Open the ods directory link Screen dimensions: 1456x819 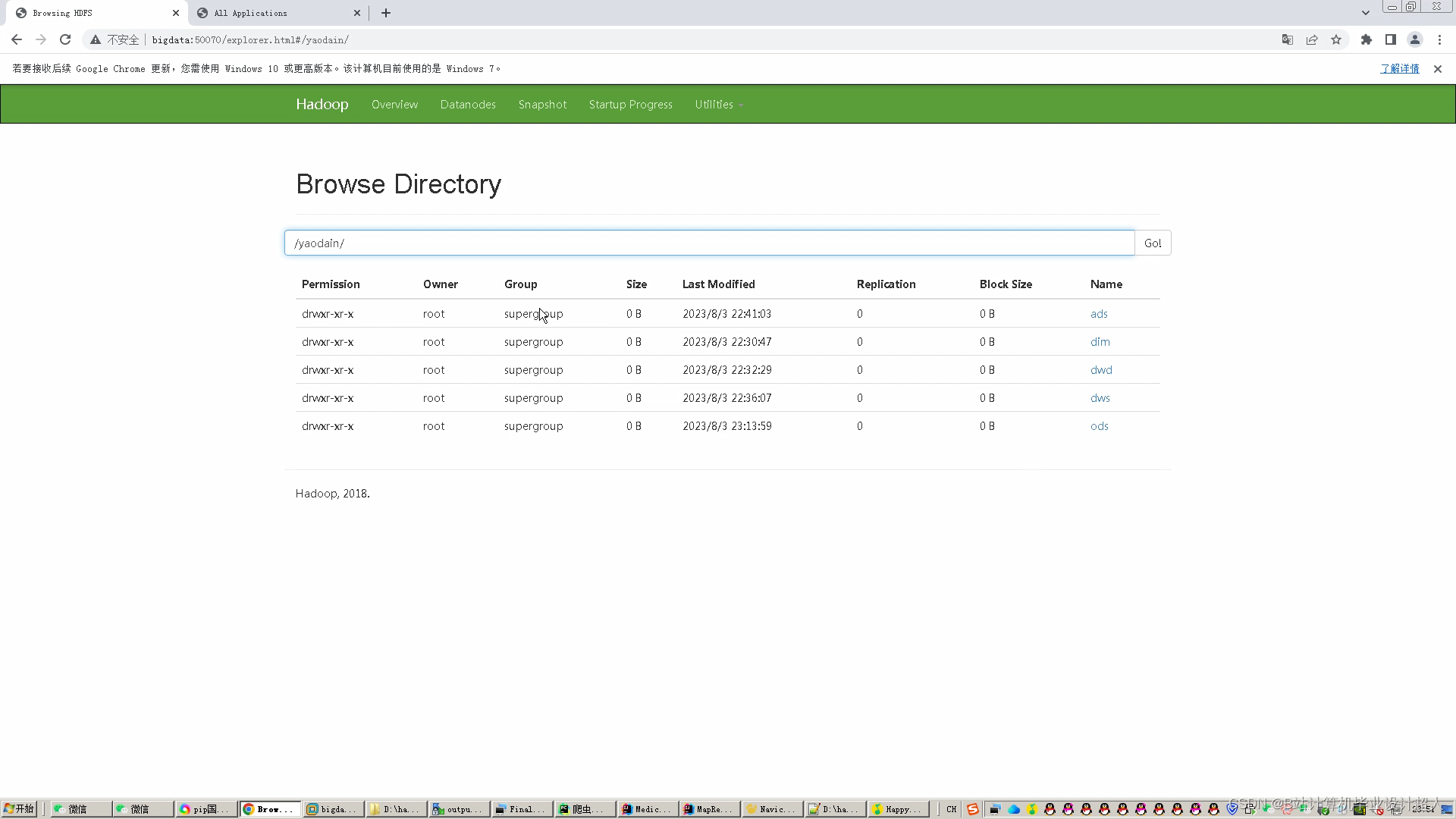tap(1099, 426)
